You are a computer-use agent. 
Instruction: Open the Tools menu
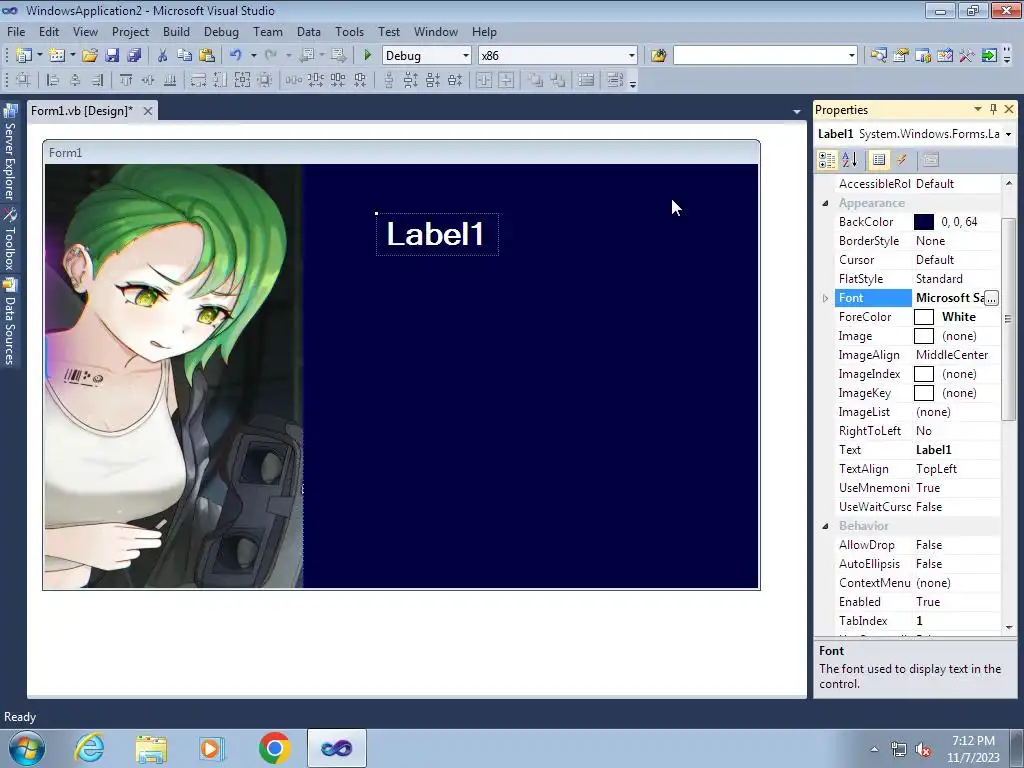pos(349,31)
